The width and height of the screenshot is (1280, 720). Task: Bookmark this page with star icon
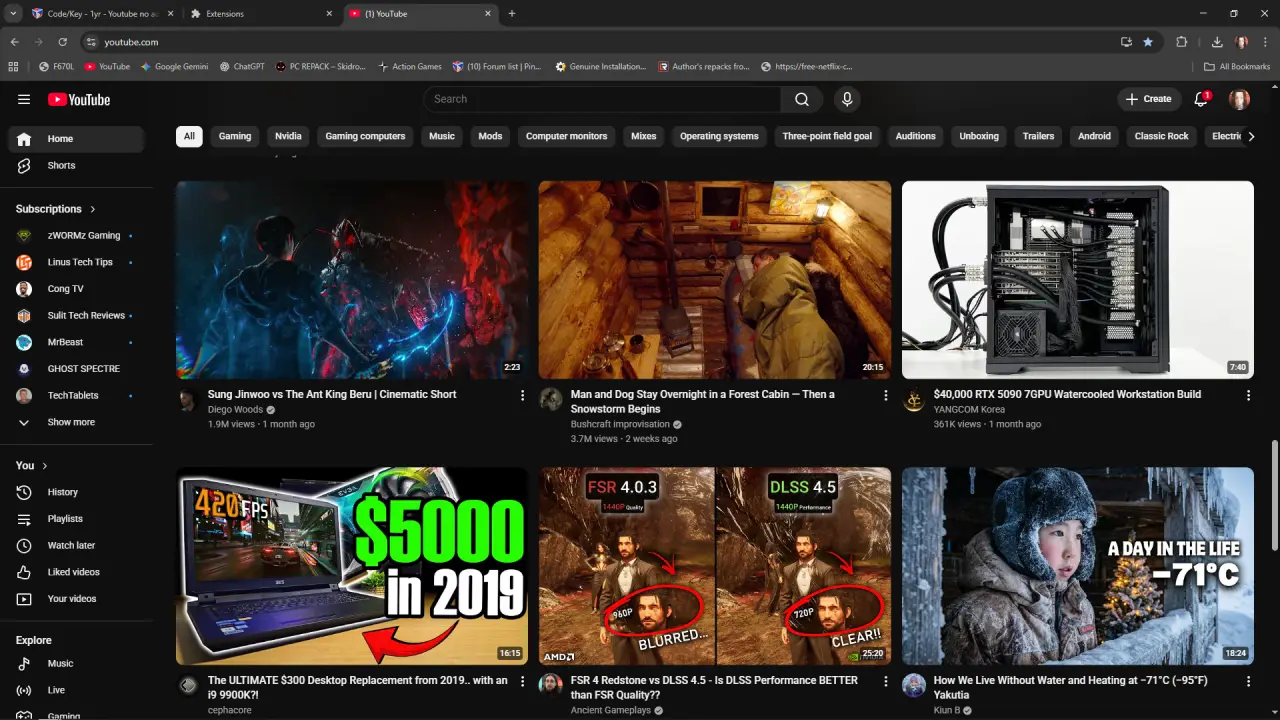[x=1148, y=42]
